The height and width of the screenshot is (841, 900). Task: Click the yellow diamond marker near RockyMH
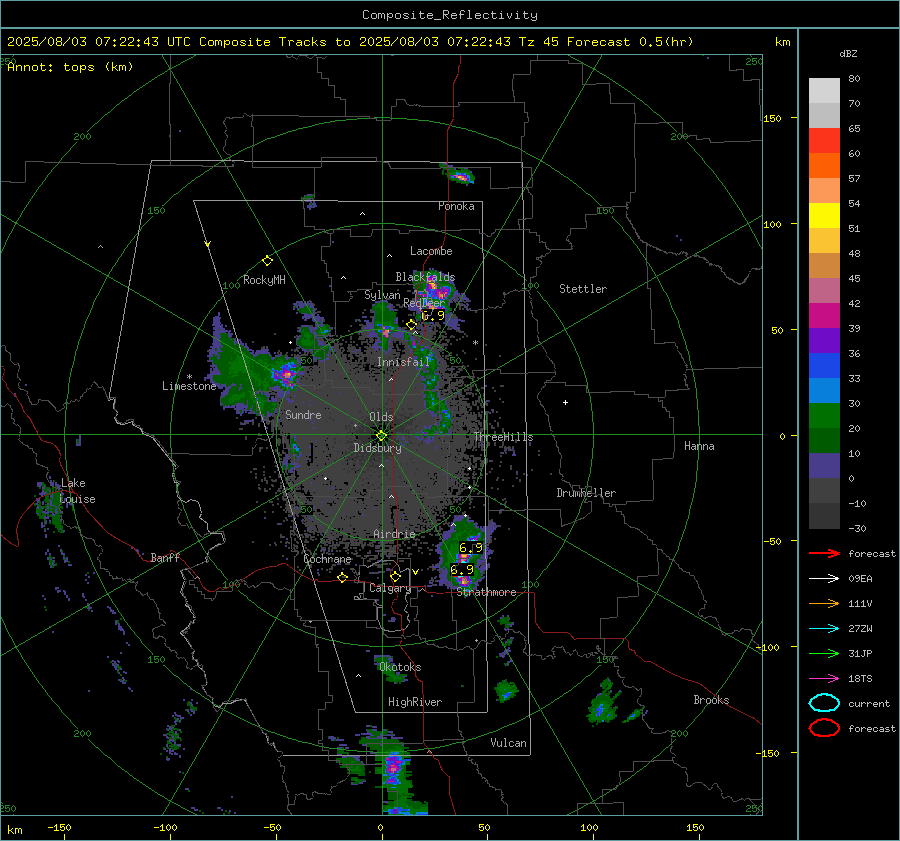267,261
